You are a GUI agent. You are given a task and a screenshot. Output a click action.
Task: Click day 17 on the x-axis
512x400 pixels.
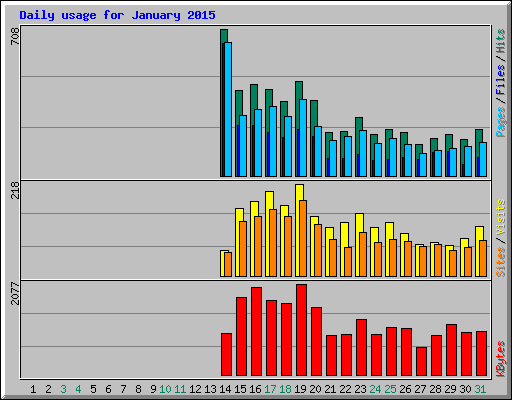270,389
